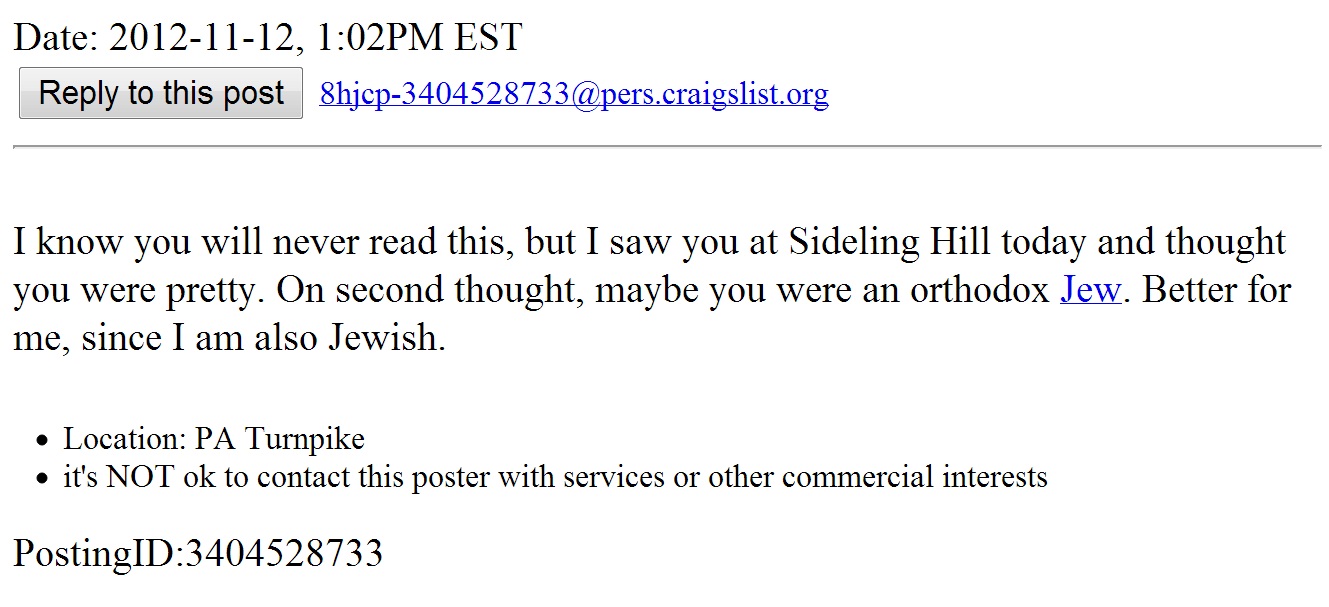The height and width of the screenshot is (607, 1329).
Task: Open the pers.craigslist.org reply email link
Action: (574, 95)
